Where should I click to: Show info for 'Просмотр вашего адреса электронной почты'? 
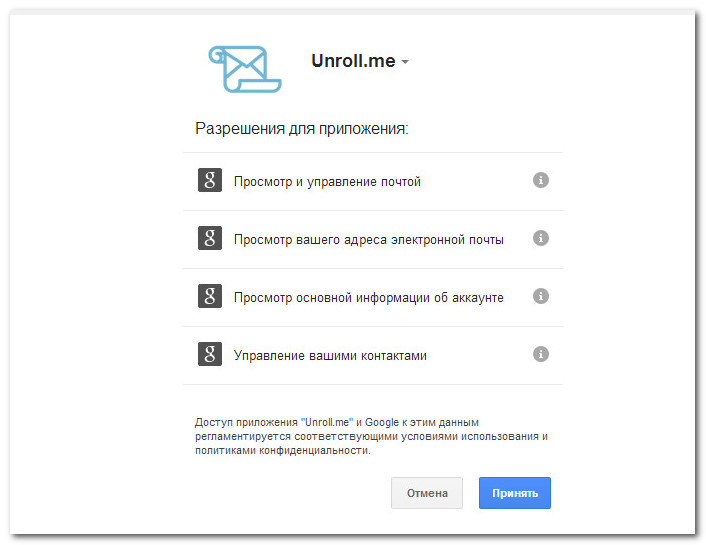tap(541, 238)
